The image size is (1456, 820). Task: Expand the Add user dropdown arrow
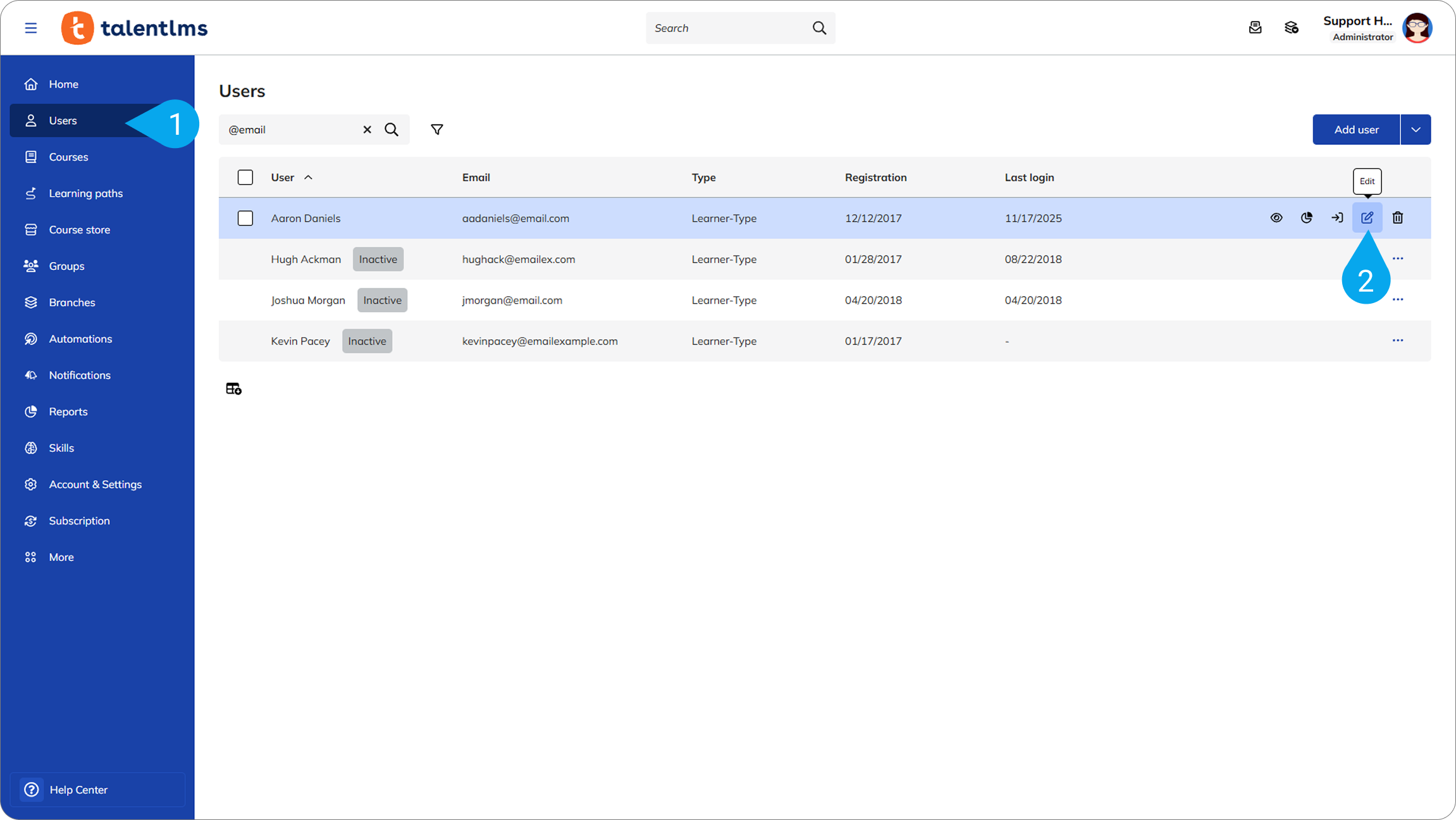coord(1416,130)
